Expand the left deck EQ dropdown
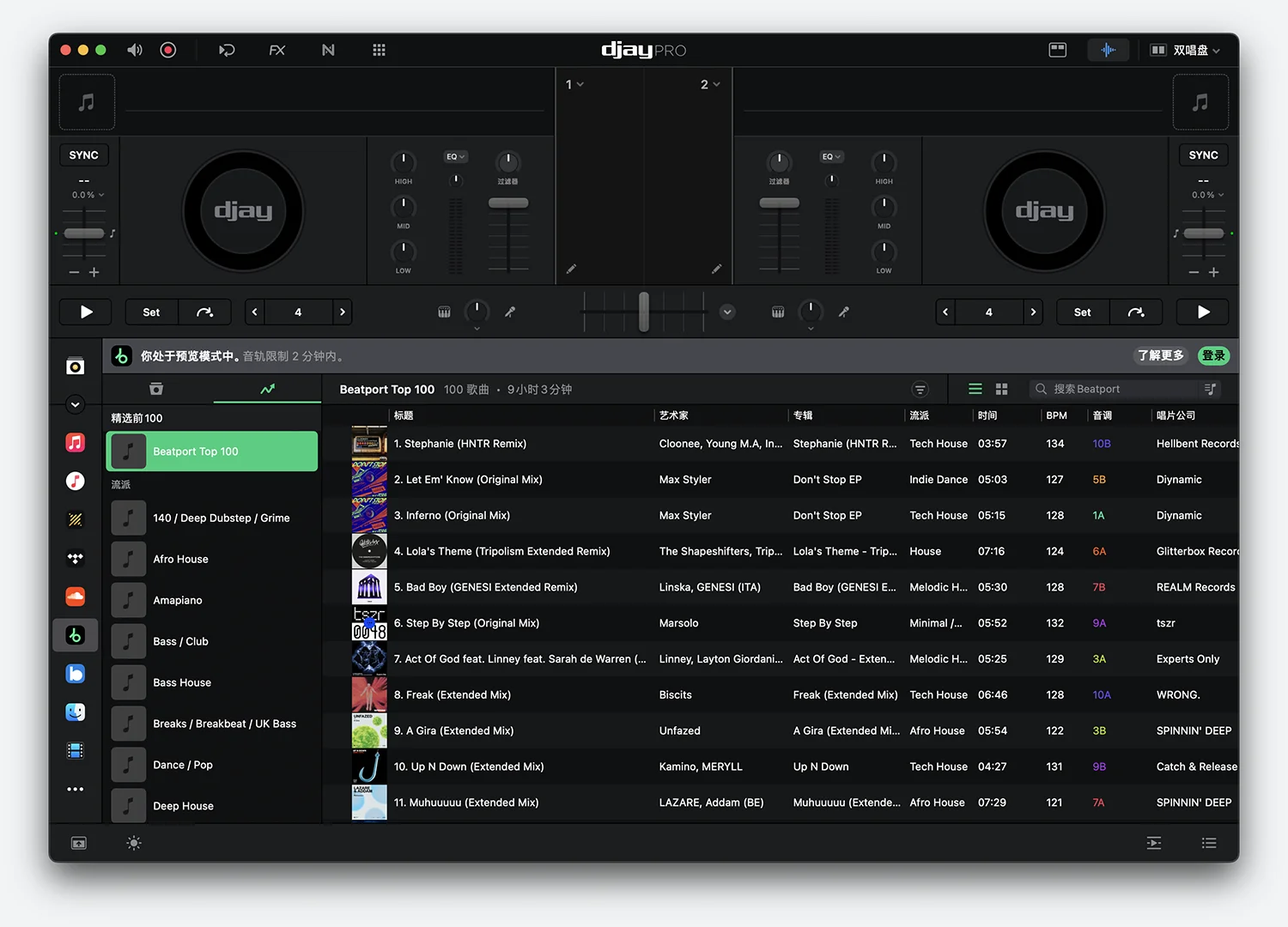The width and height of the screenshot is (1288, 927). click(455, 156)
